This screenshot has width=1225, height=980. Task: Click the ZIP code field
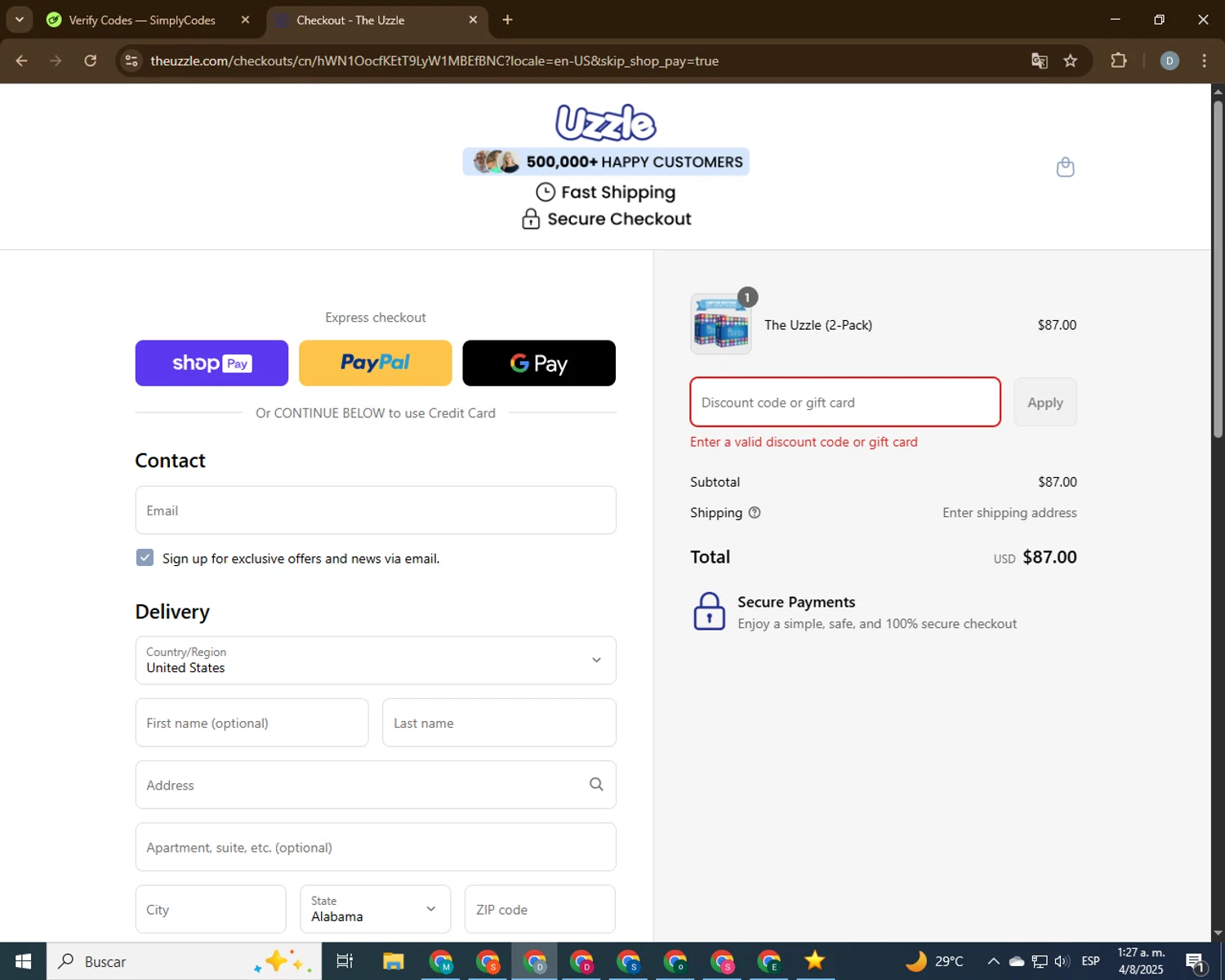(540, 909)
